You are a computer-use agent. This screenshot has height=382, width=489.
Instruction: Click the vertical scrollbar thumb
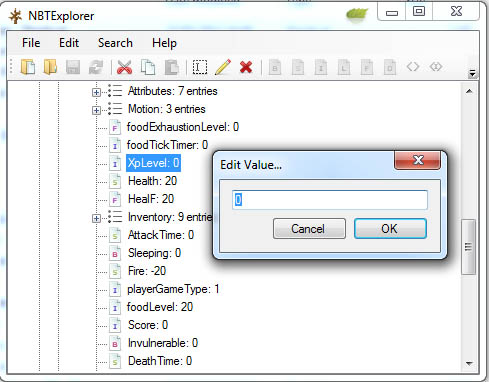point(469,247)
